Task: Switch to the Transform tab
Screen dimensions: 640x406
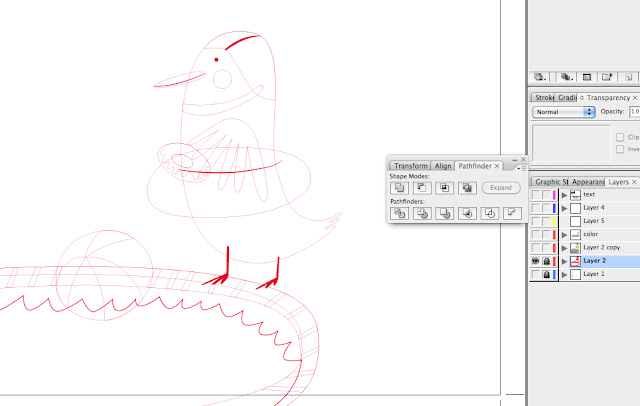Action: point(411,166)
